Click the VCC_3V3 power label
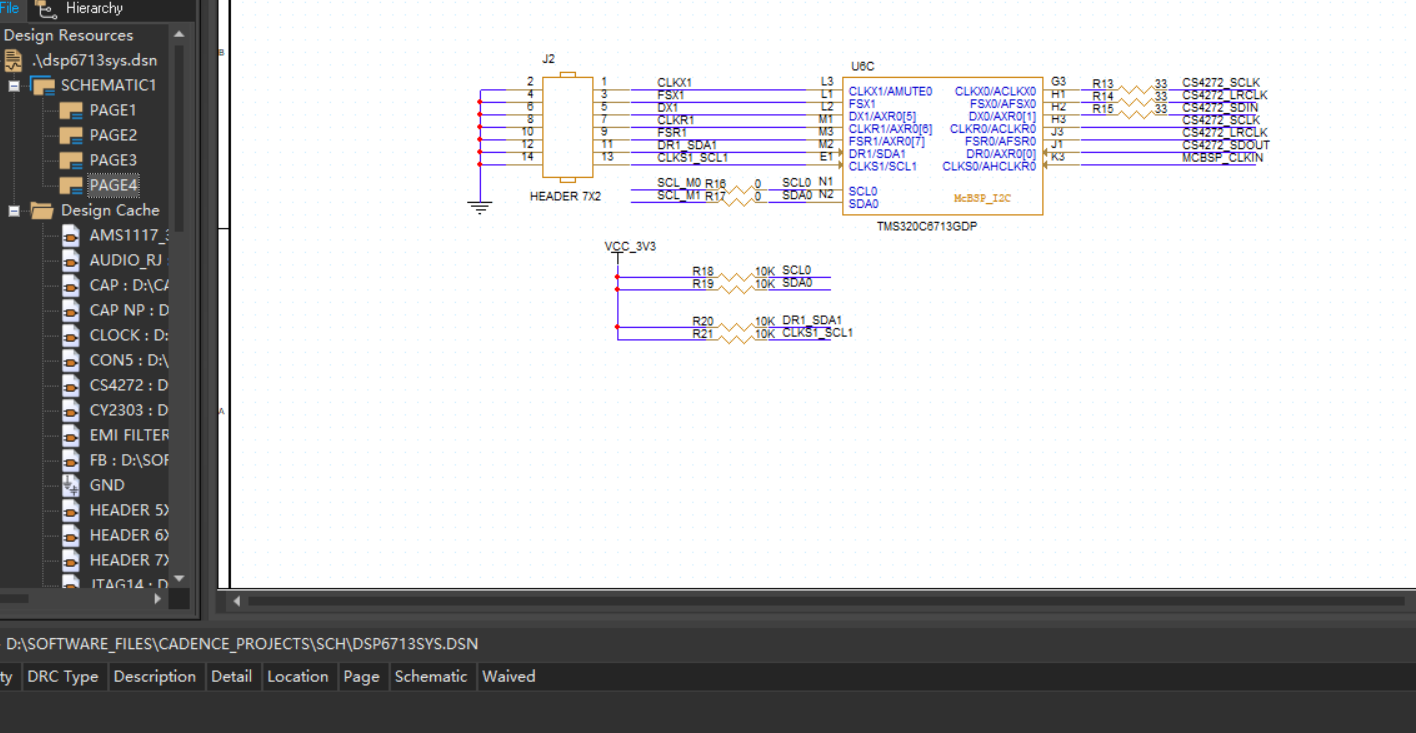Screen dimensions: 1416x733 coord(630,246)
